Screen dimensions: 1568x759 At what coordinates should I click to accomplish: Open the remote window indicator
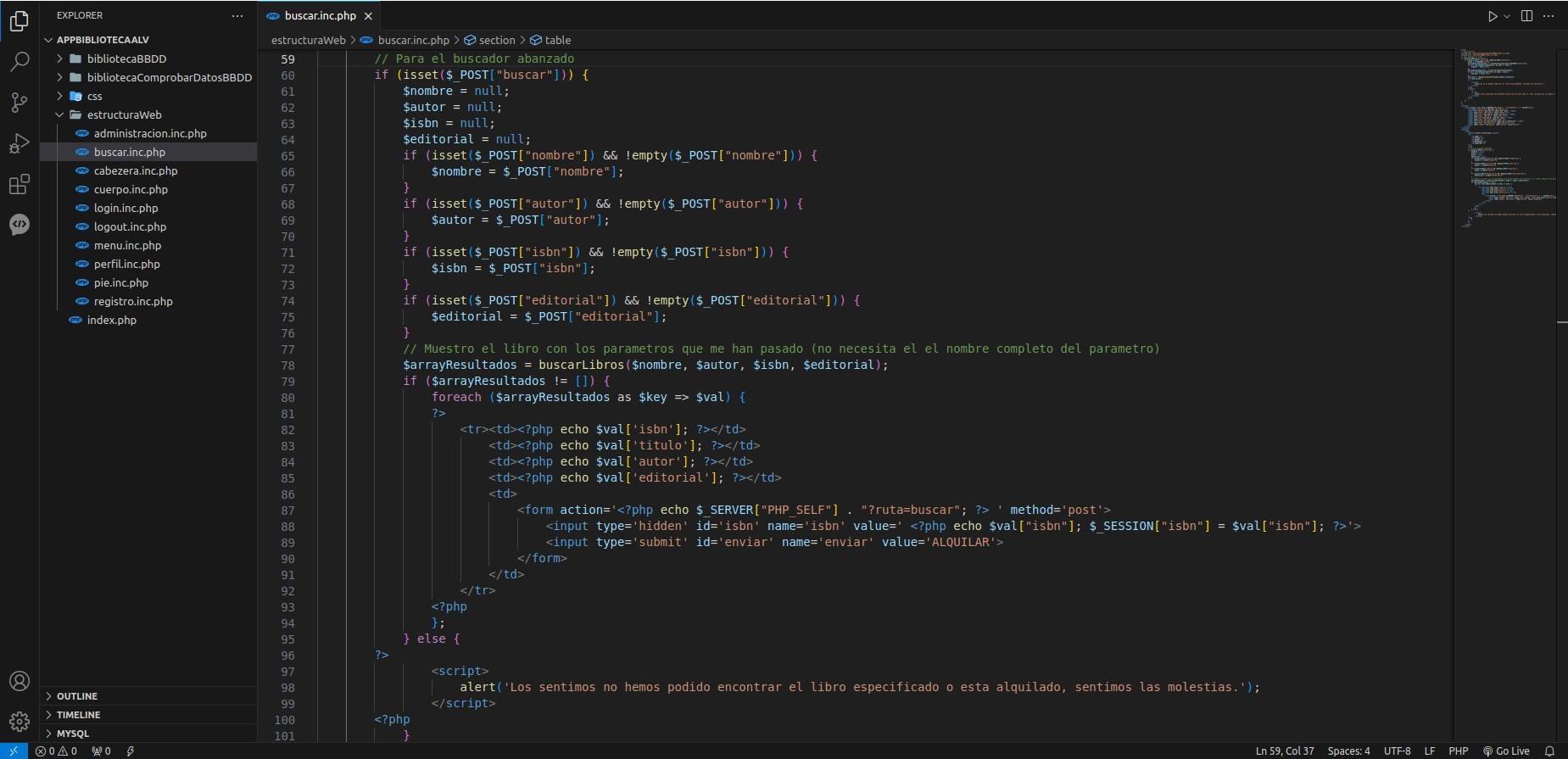14,751
